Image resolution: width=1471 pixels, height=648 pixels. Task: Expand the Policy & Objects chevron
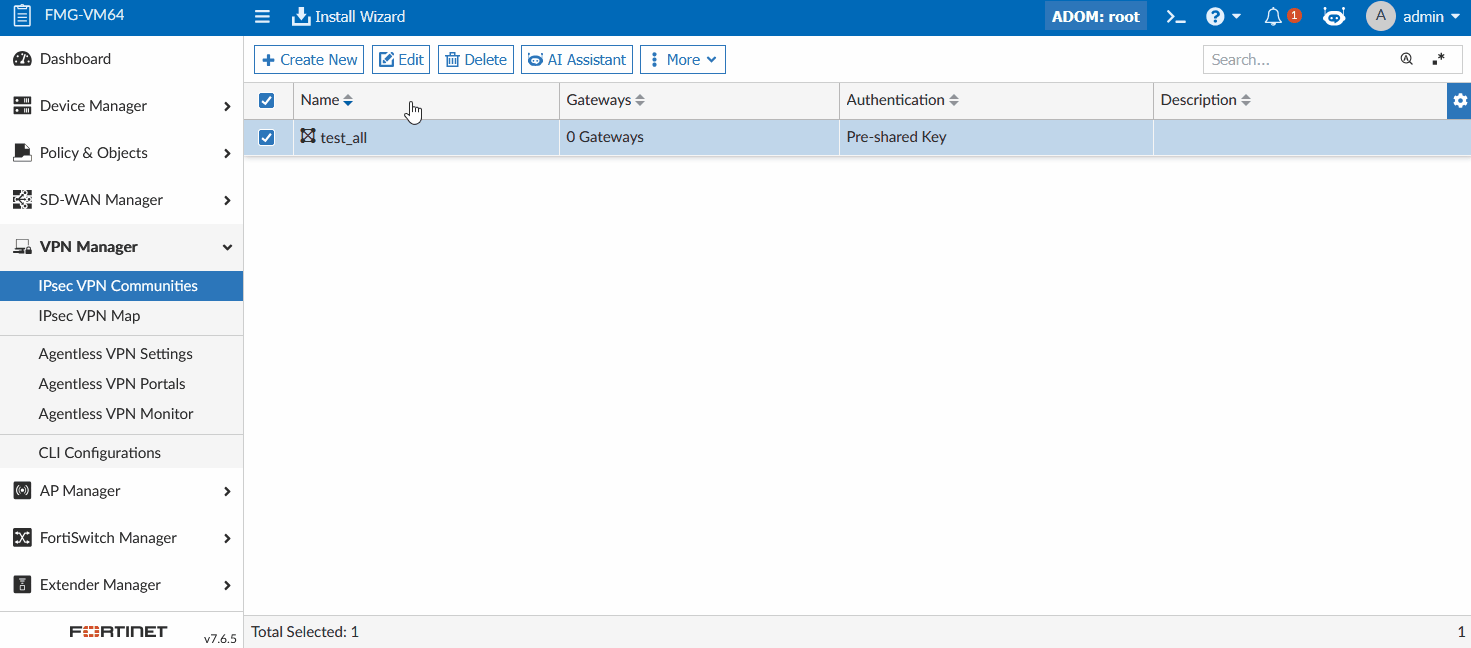tap(227, 153)
